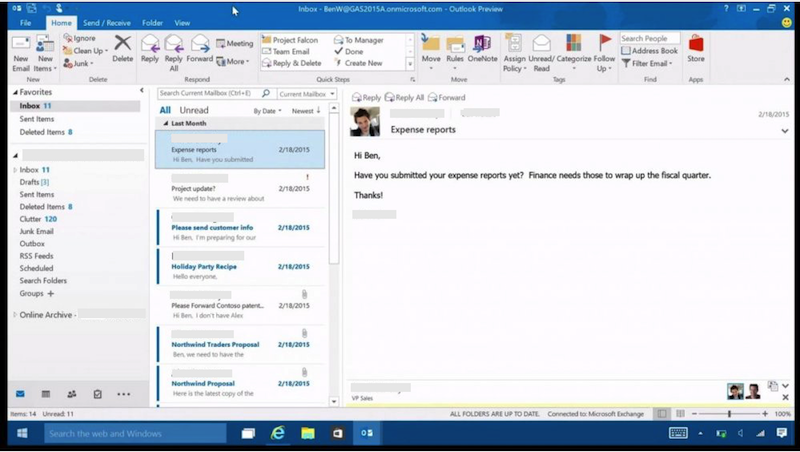Send message to OneNote
This screenshot has height=452, width=800.
click(482, 49)
